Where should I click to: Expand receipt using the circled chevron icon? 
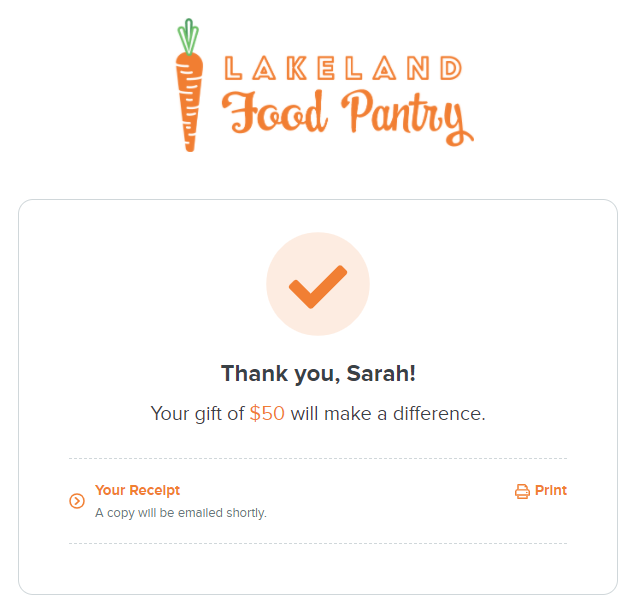(x=77, y=501)
